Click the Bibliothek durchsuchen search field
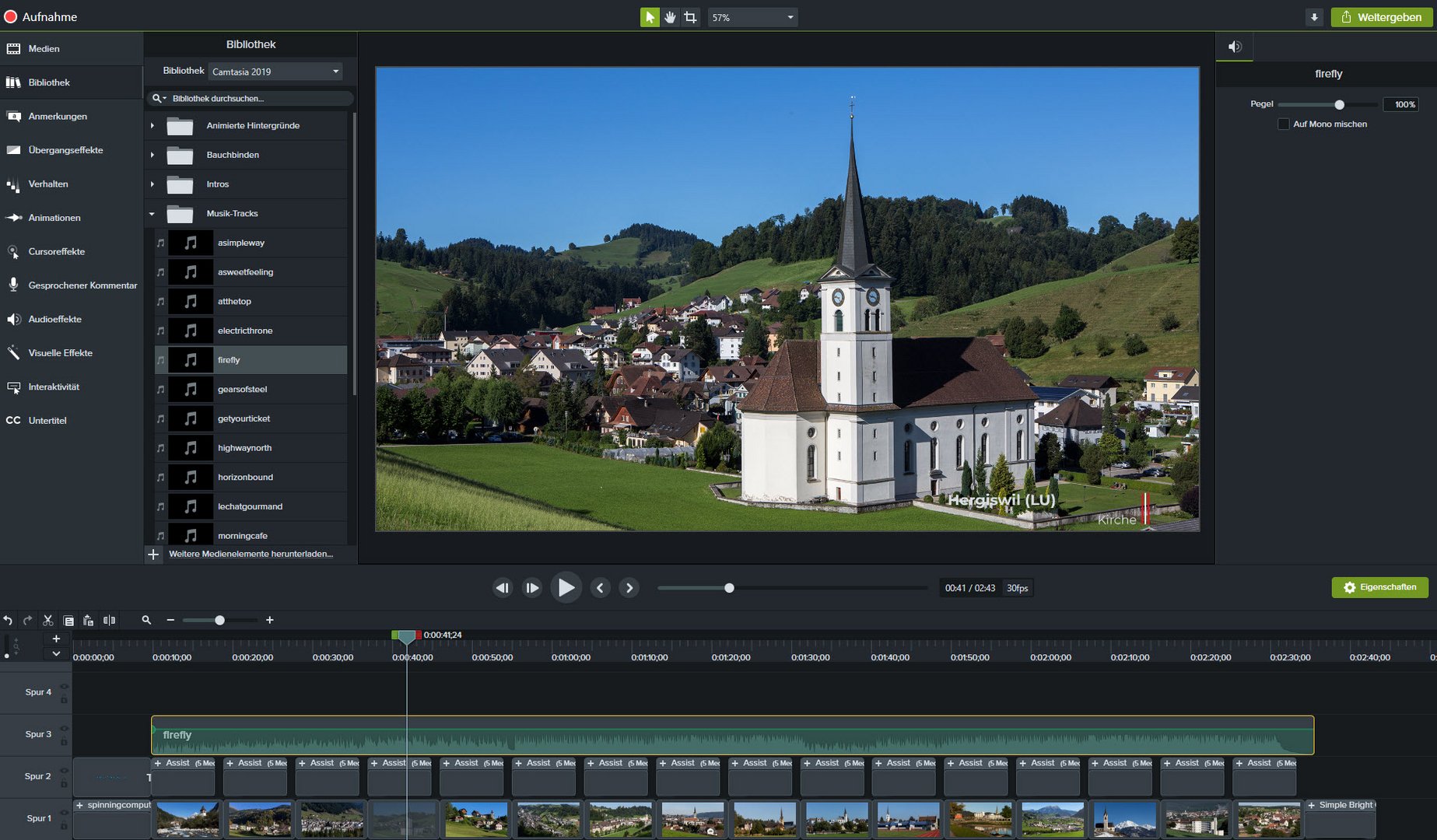The image size is (1437, 840). 250,98
